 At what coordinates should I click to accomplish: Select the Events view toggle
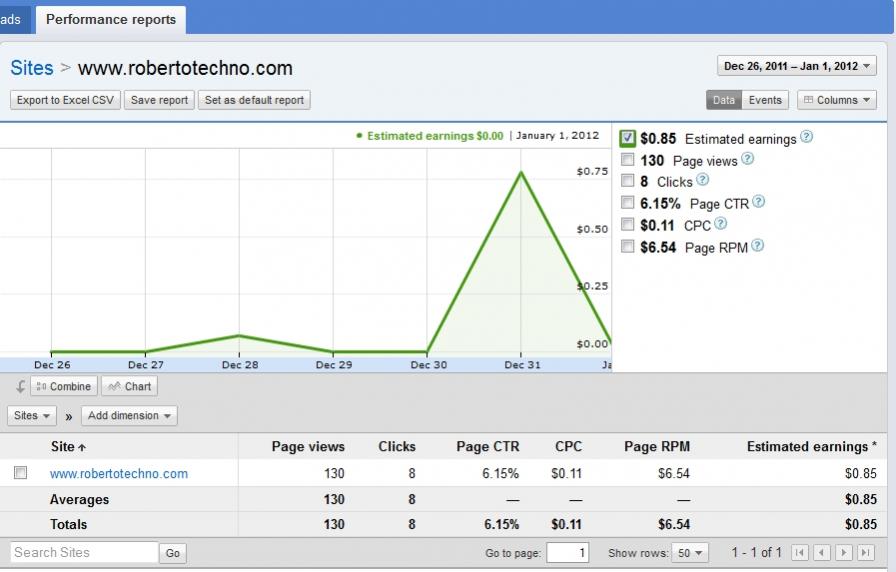pos(765,100)
